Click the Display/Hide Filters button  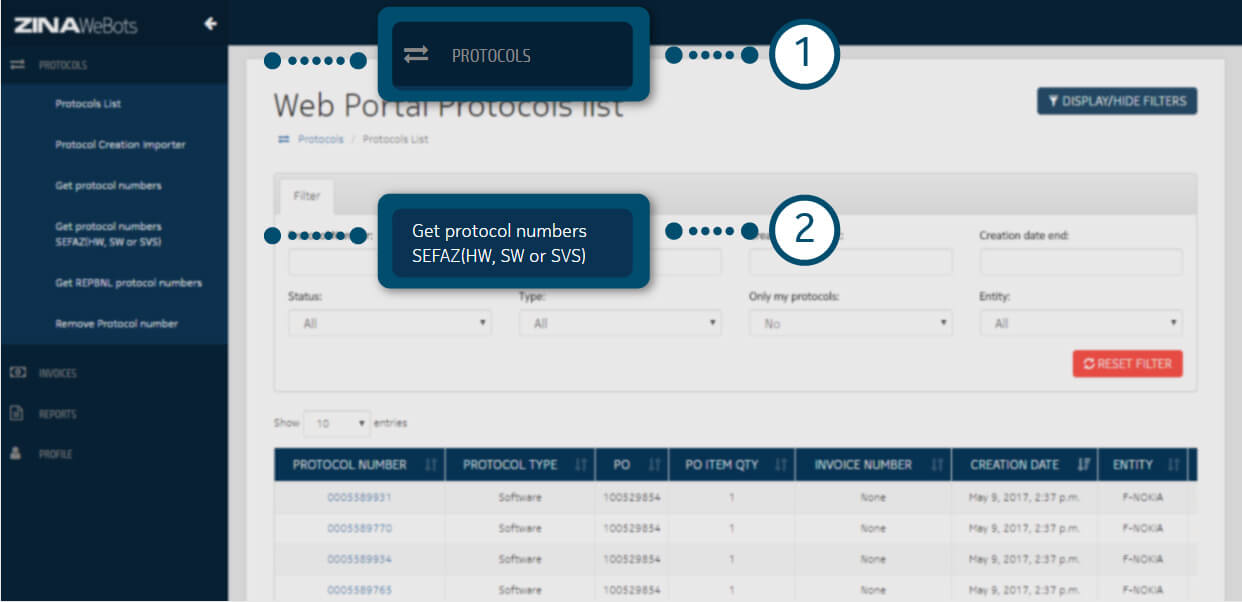click(1116, 101)
